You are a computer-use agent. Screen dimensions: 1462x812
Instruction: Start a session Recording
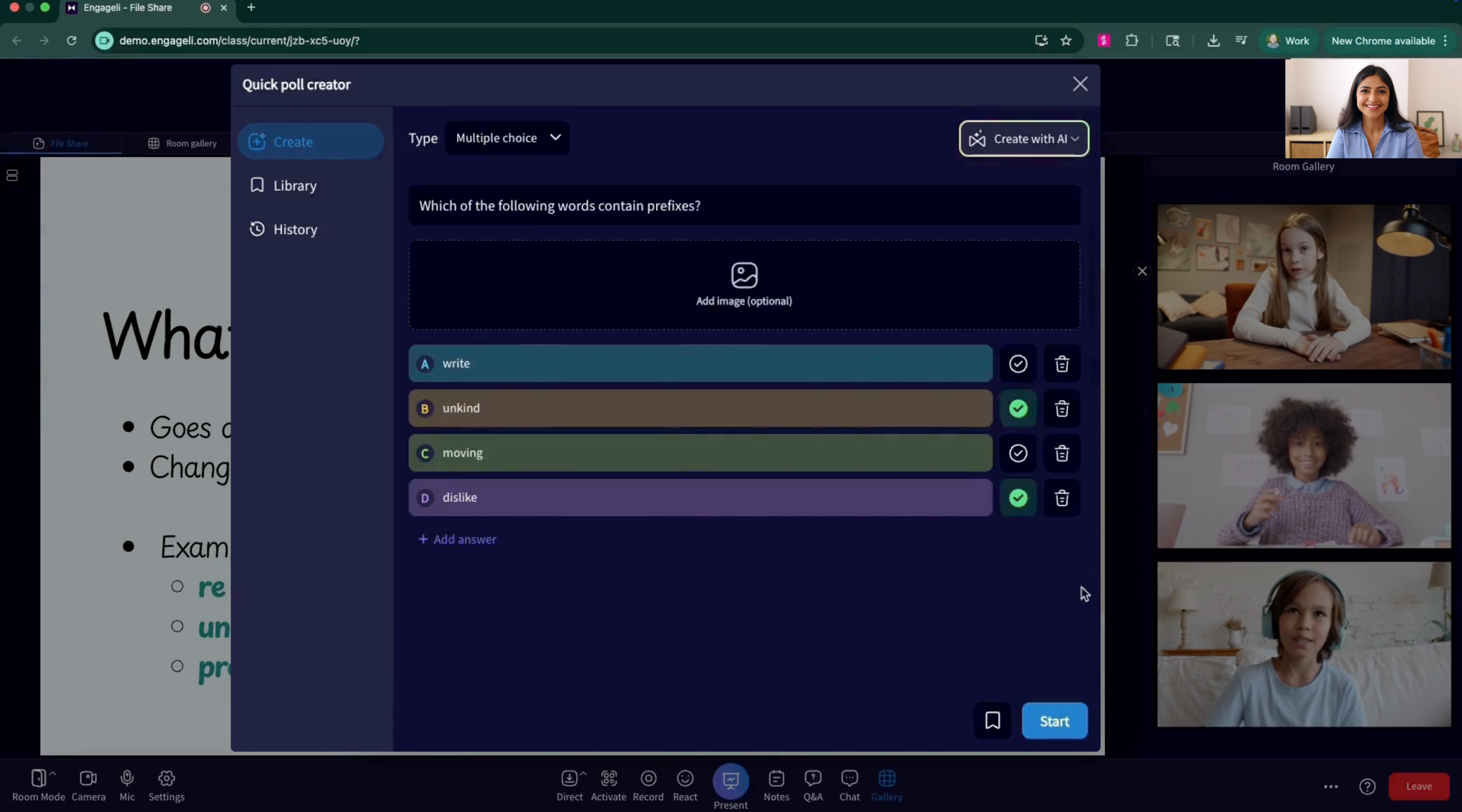click(x=649, y=786)
